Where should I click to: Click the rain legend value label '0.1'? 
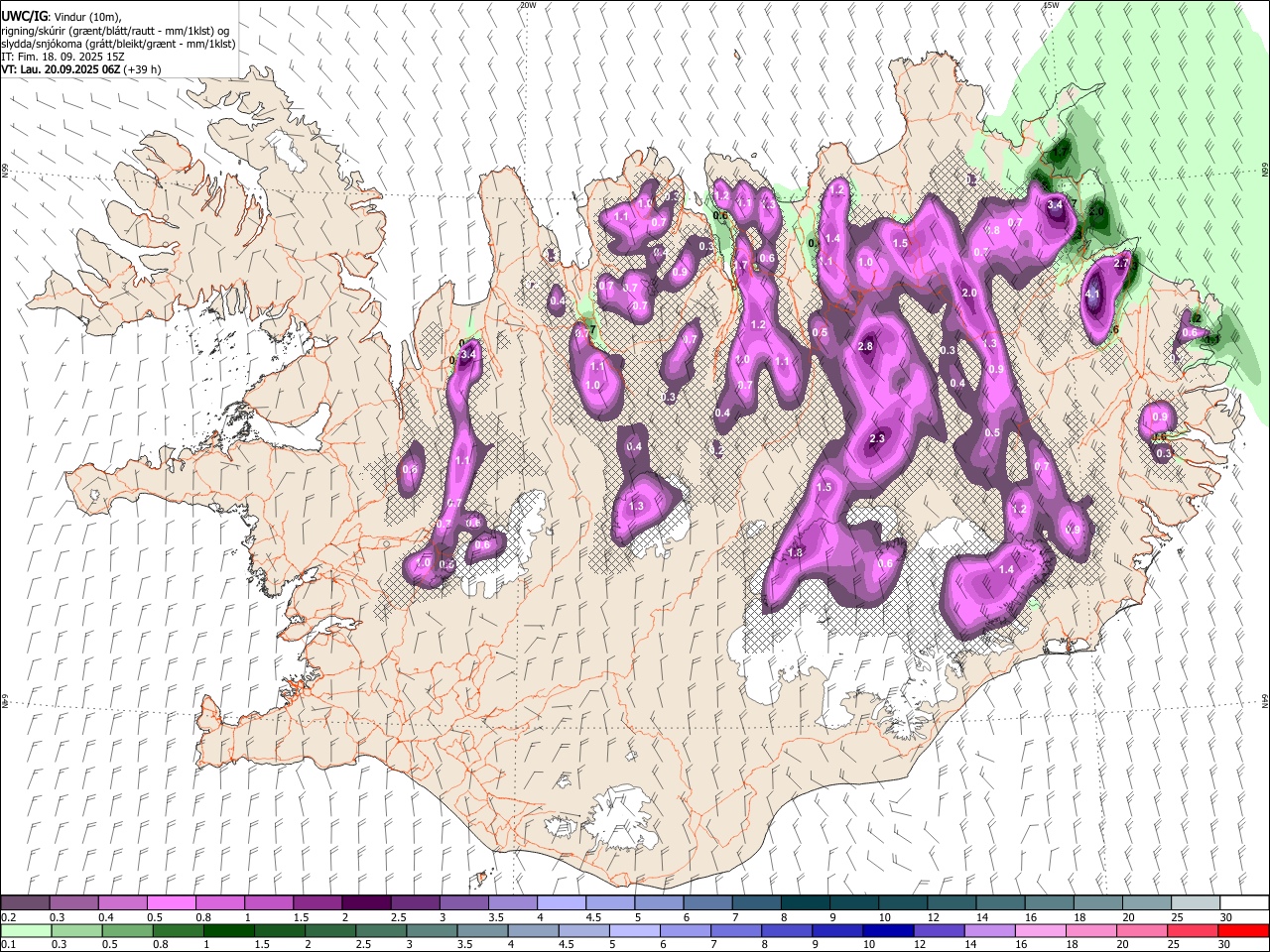pyautogui.click(x=8, y=945)
